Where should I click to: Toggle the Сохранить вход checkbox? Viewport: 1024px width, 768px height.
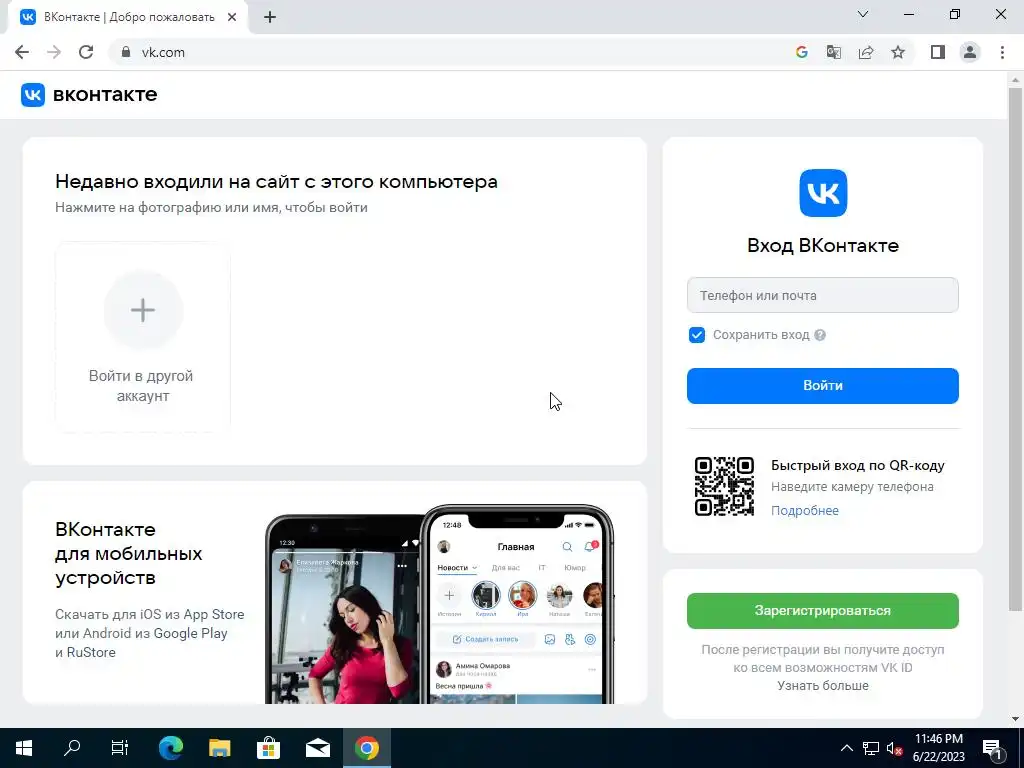[x=697, y=335]
